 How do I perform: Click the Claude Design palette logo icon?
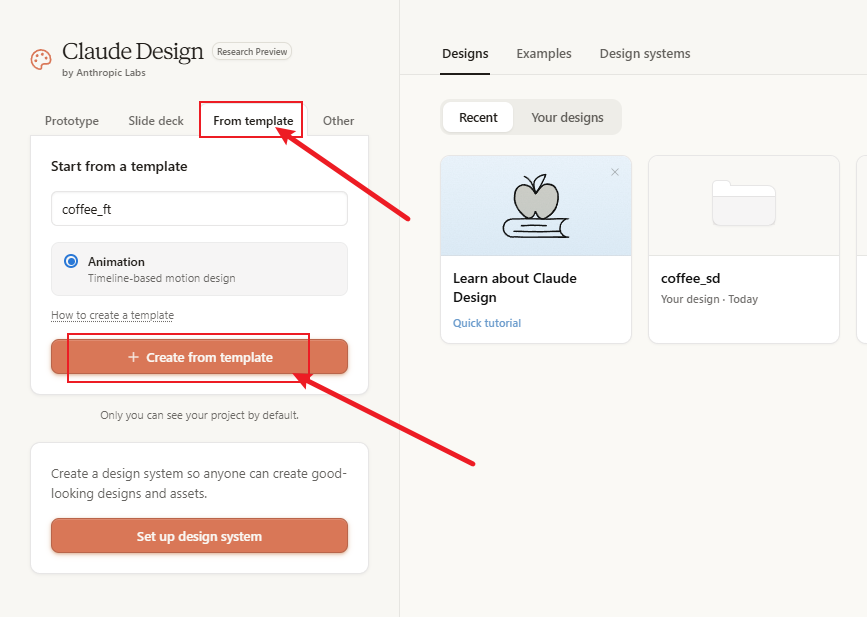tap(41, 59)
